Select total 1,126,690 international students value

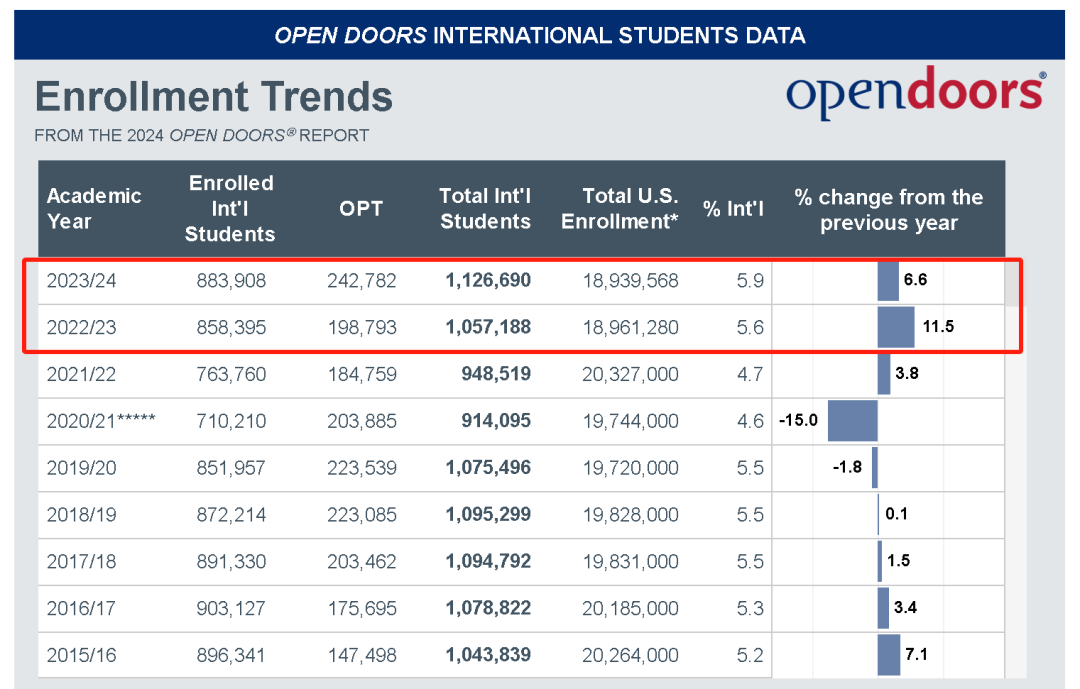[x=488, y=281]
